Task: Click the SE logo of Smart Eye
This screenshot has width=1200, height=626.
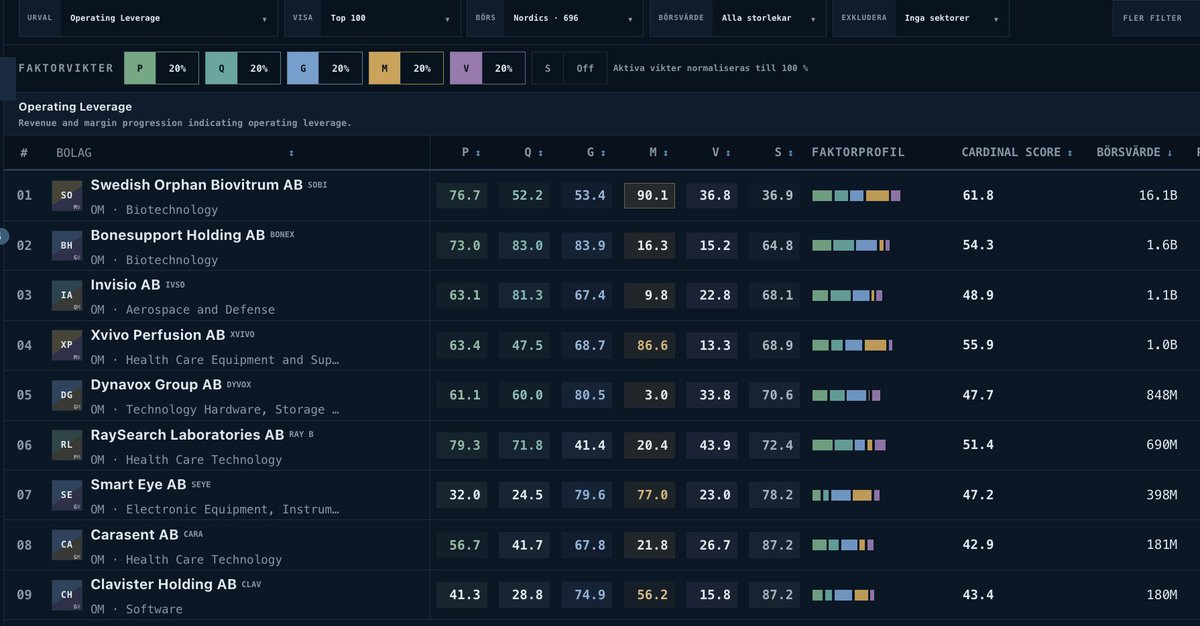Action: 67,495
